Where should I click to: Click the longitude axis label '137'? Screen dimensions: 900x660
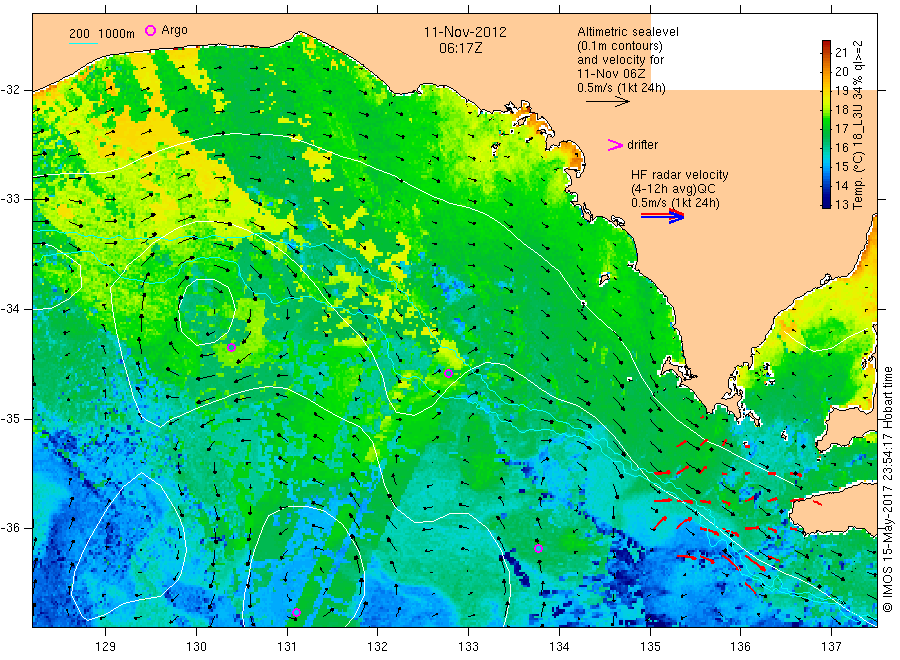(832, 646)
